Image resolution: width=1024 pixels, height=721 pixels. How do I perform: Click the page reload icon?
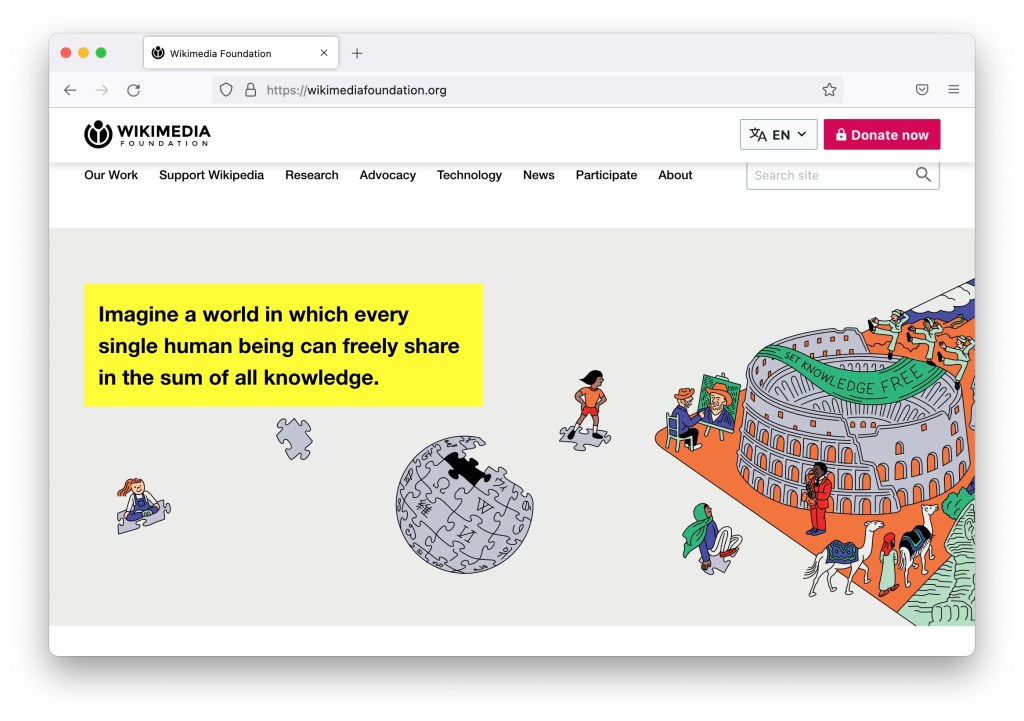(133, 90)
